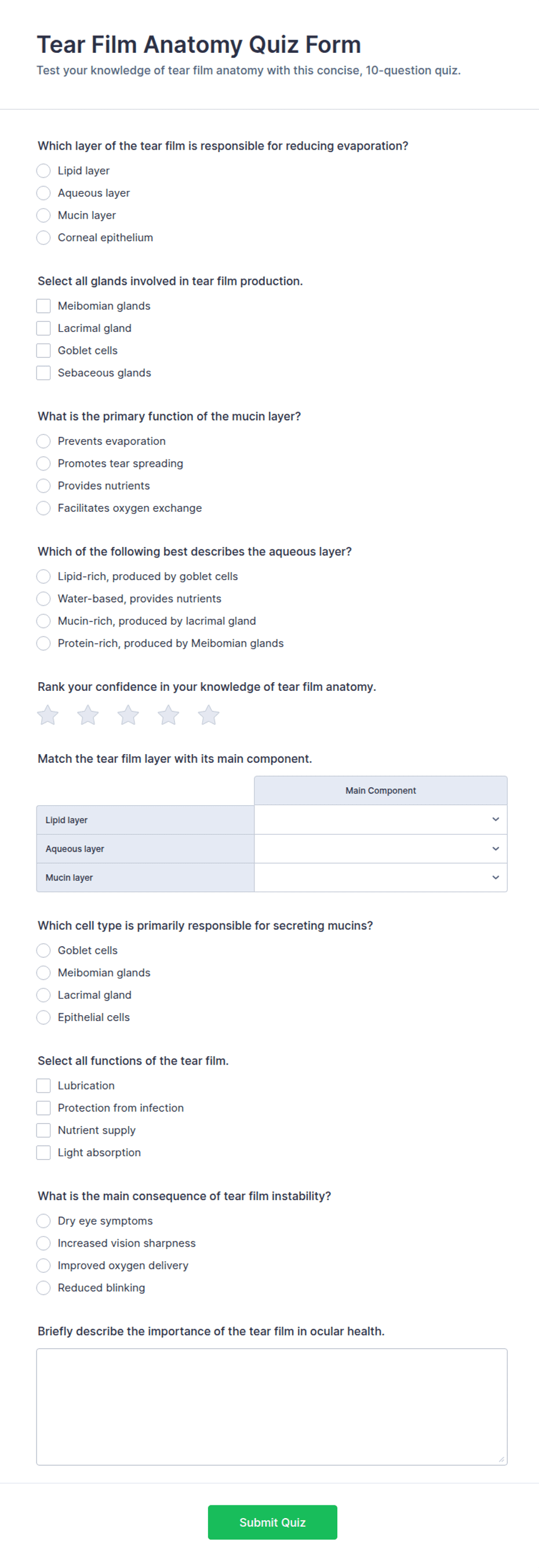The image size is (539, 1568).
Task: Rate confidence with the first star
Action: point(48,715)
